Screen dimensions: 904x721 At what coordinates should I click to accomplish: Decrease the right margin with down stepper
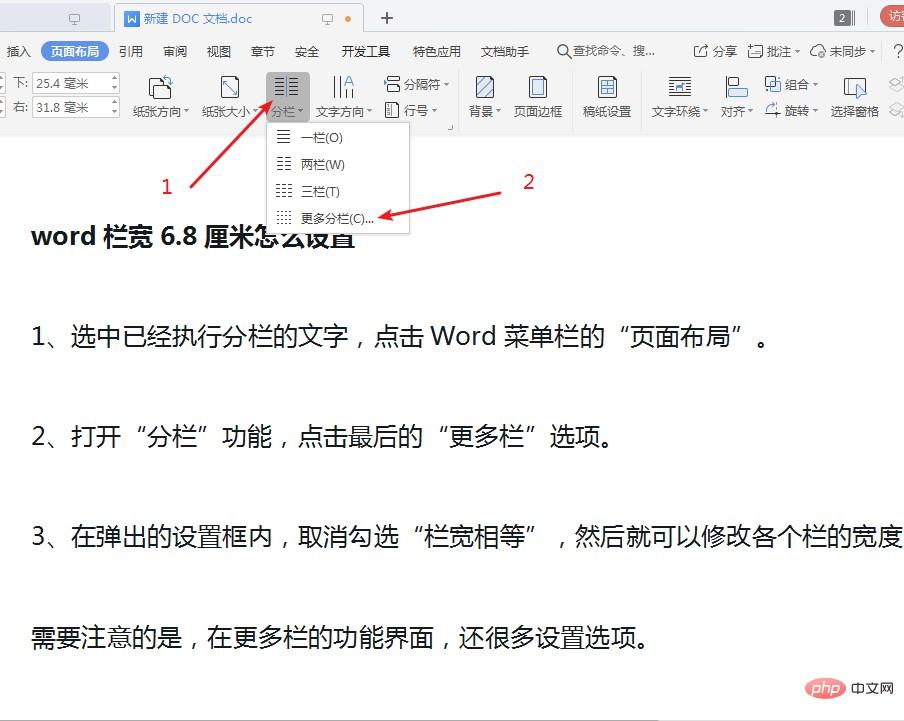pyautogui.click(x=114, y=112)
